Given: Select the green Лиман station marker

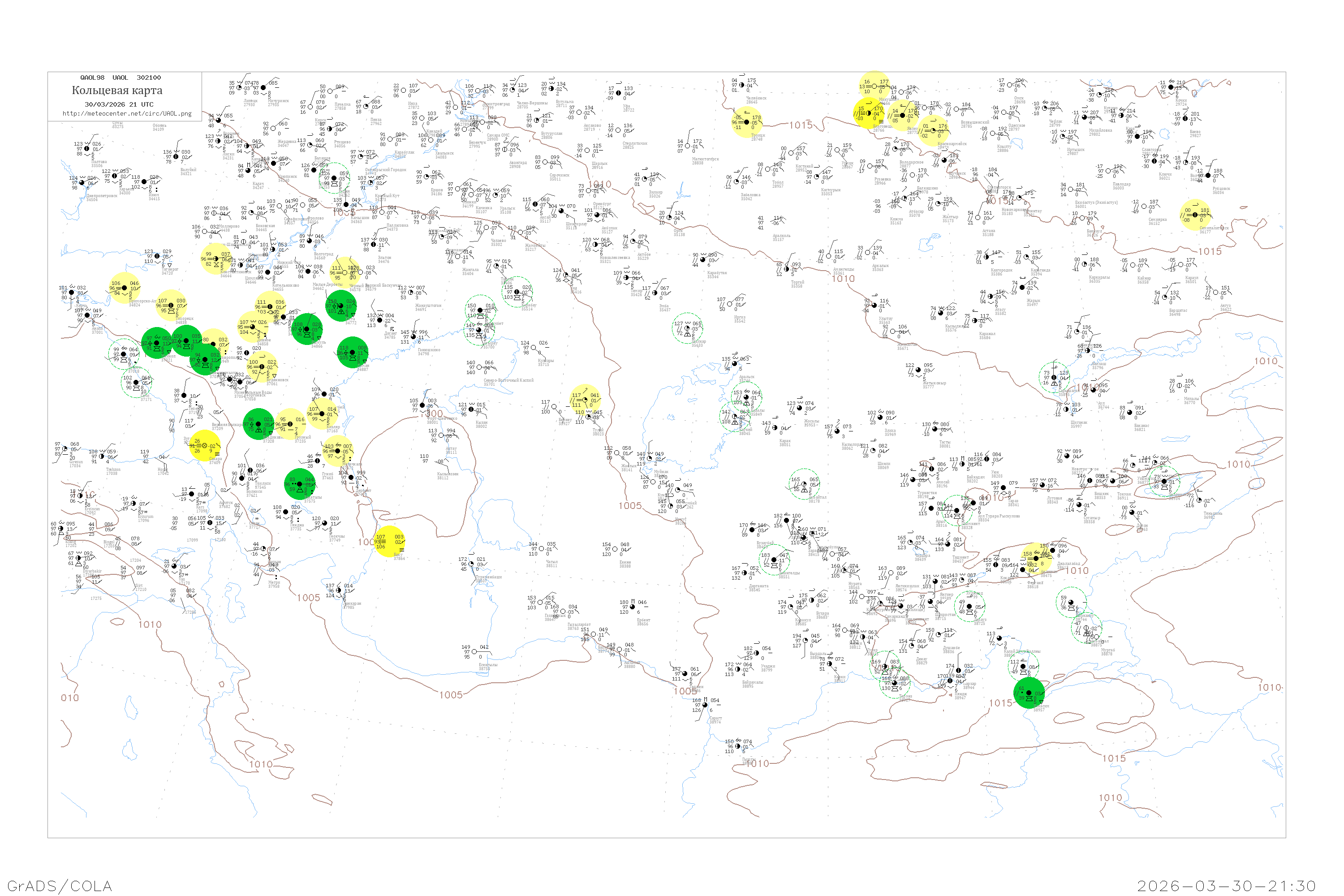Looking at the screenshot, I should tap(353, 353).
